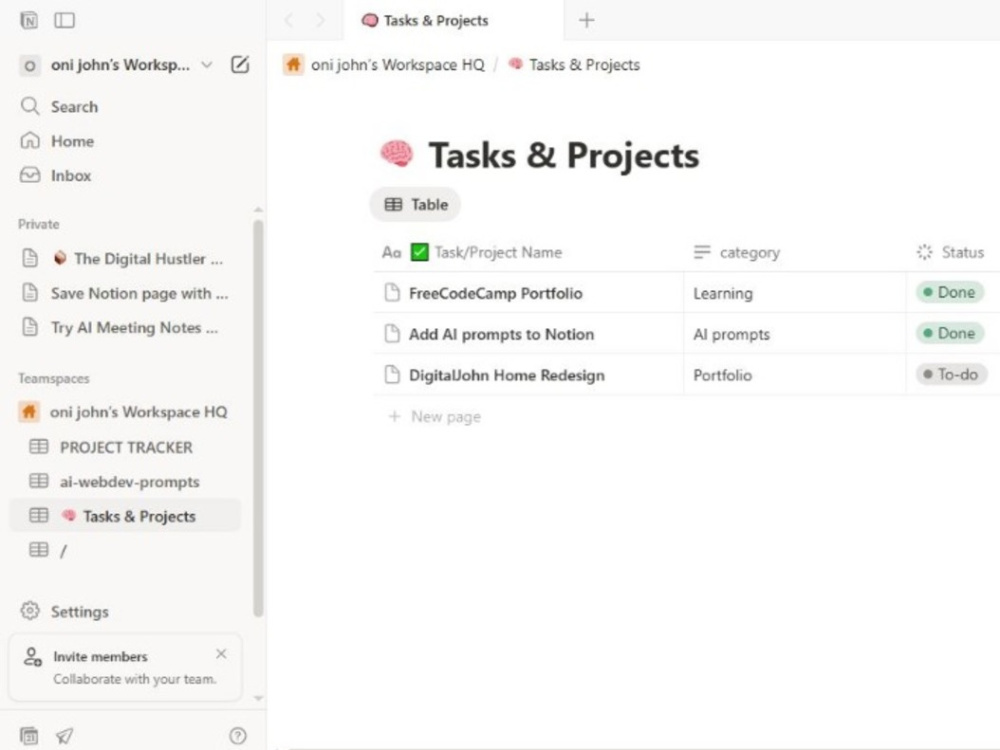Click table icon beside slash page
Image resolution: width=1000 pixels, height=750 pixels.
[x=39, y=550]
